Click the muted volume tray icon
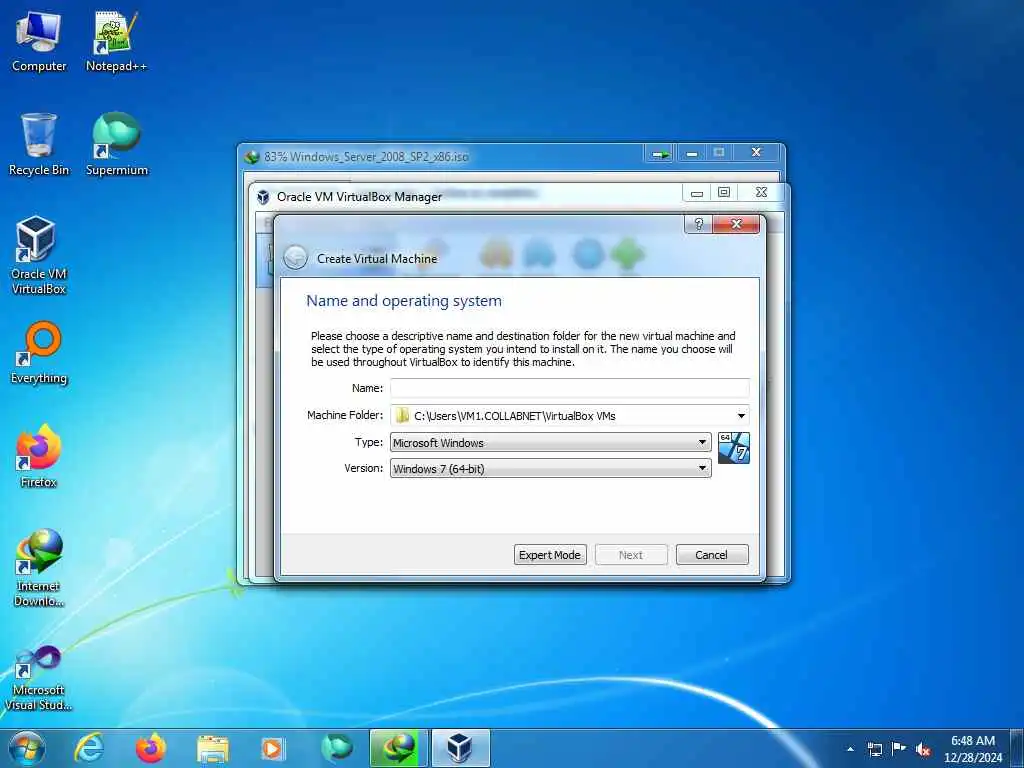Viewport: 1024px width, 768px height. [x=923, y=749]
